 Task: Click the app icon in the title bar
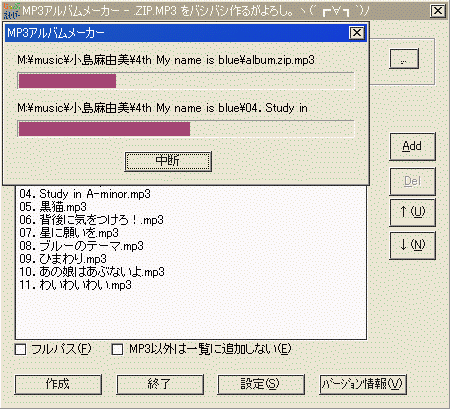pos(11,11)
